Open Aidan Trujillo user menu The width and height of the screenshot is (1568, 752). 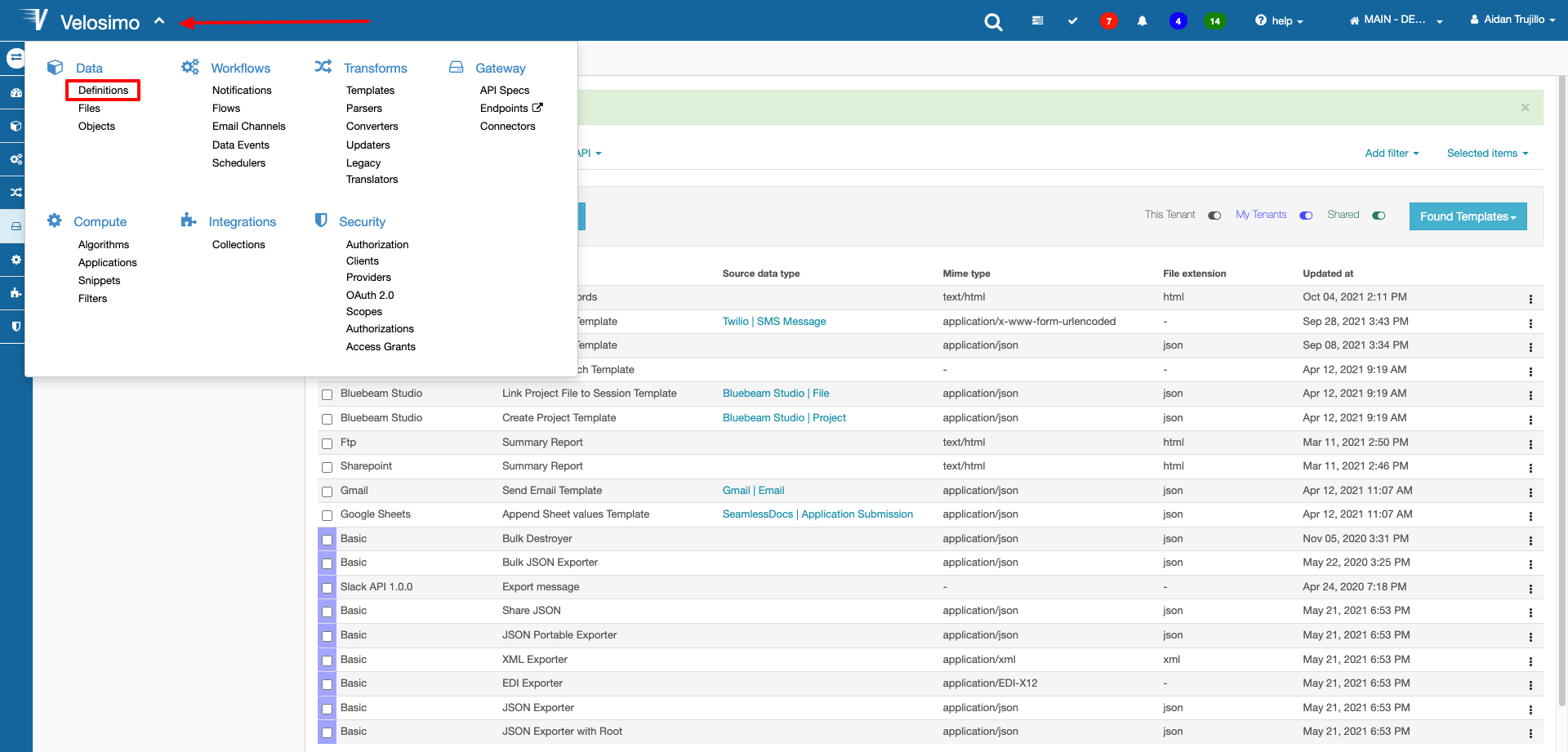click(x=1512, y=20)
